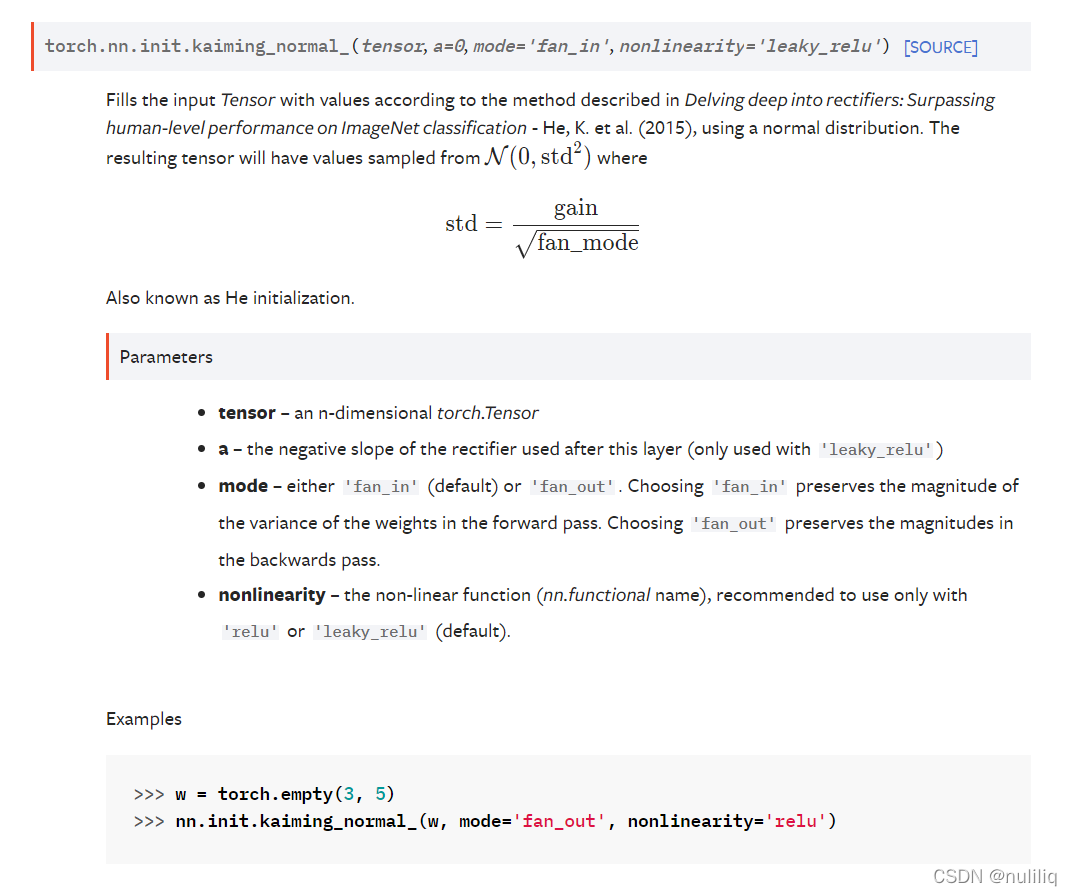Open the [SOURCE] link
Screen dimensions: 1072x896
coord(940,47)
